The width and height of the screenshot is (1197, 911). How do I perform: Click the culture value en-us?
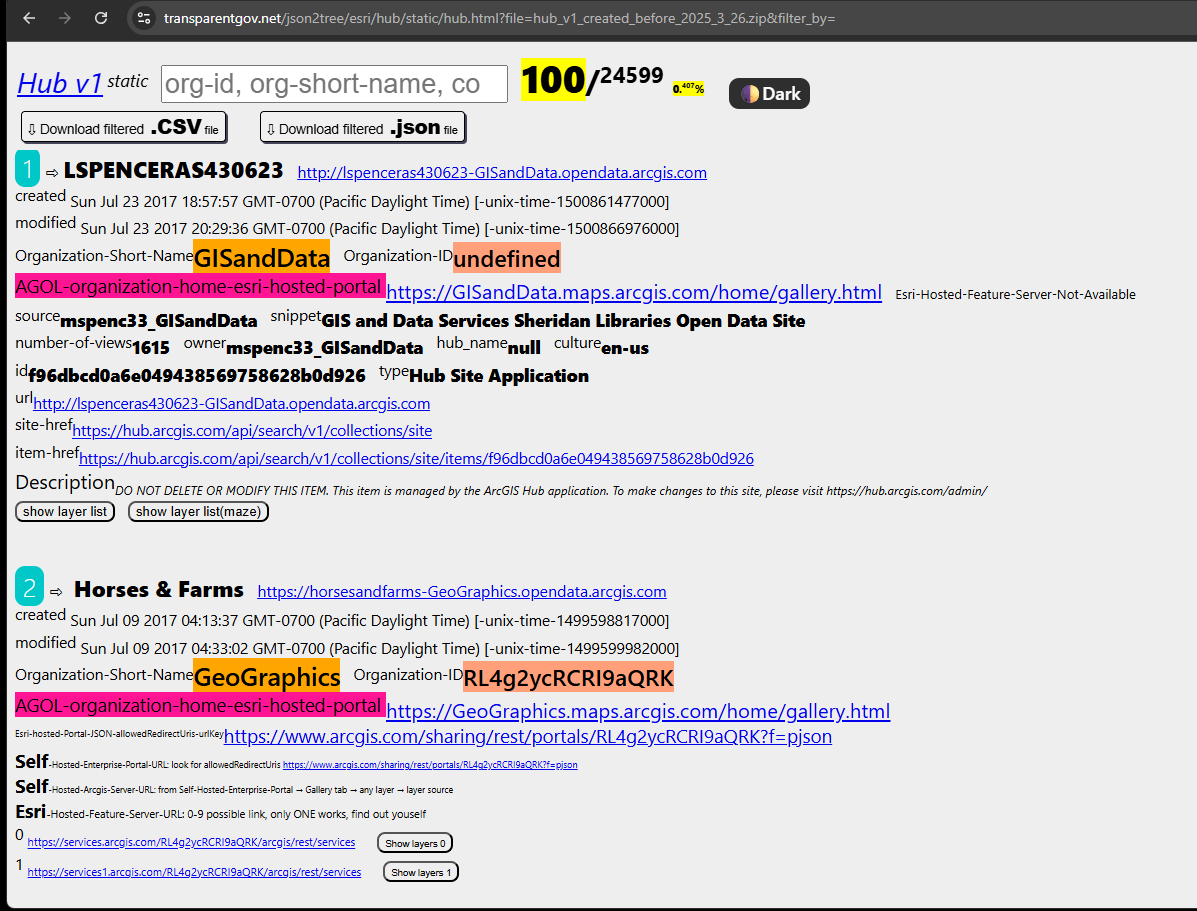(x=625, y=348)
